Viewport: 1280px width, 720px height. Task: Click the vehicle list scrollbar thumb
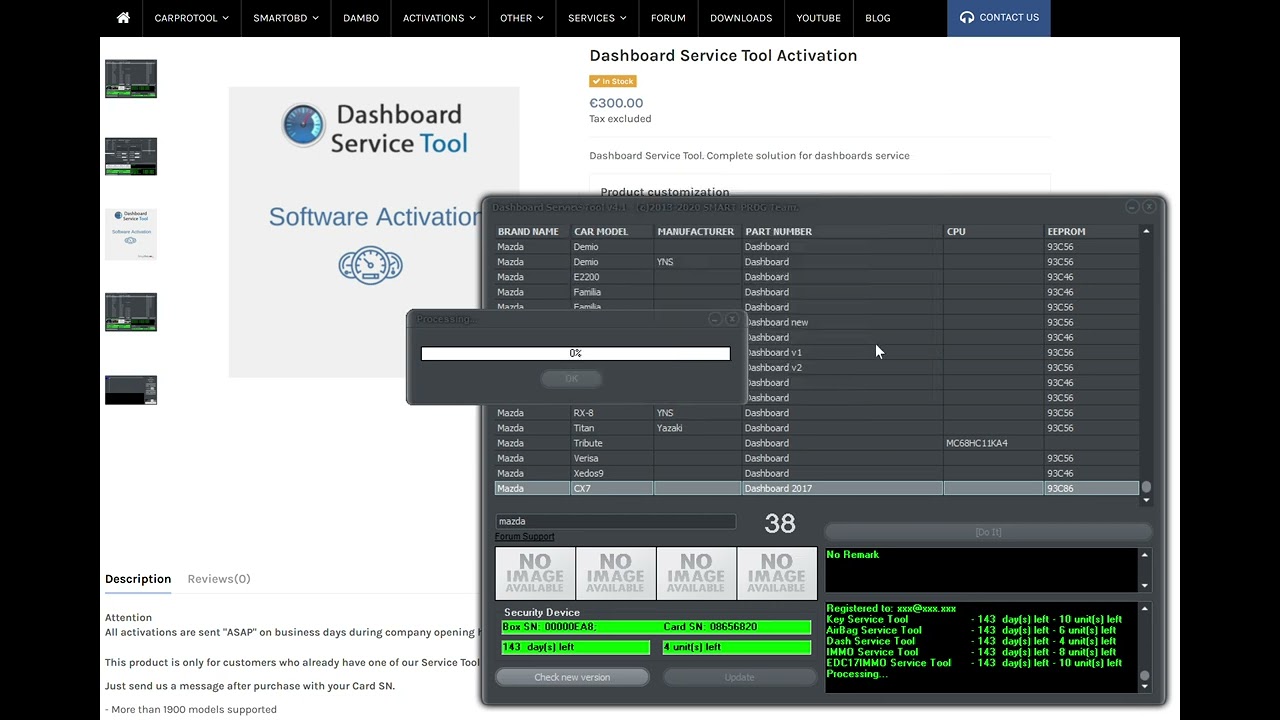1146,487
